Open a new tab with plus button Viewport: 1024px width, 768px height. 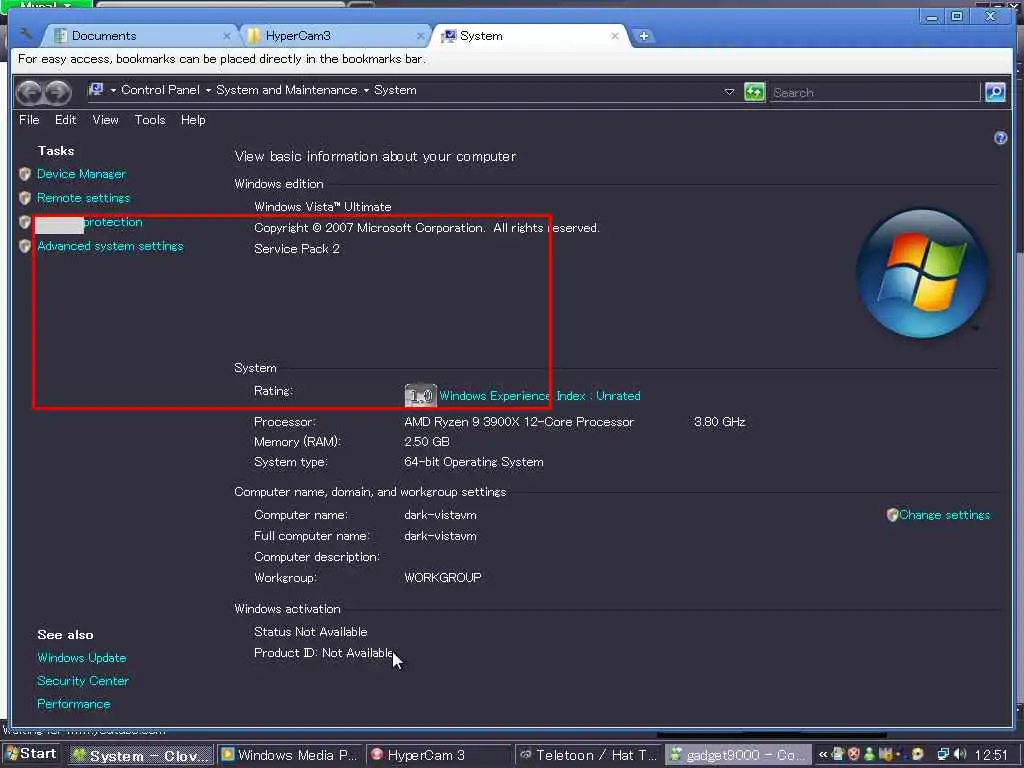[643, 36]
